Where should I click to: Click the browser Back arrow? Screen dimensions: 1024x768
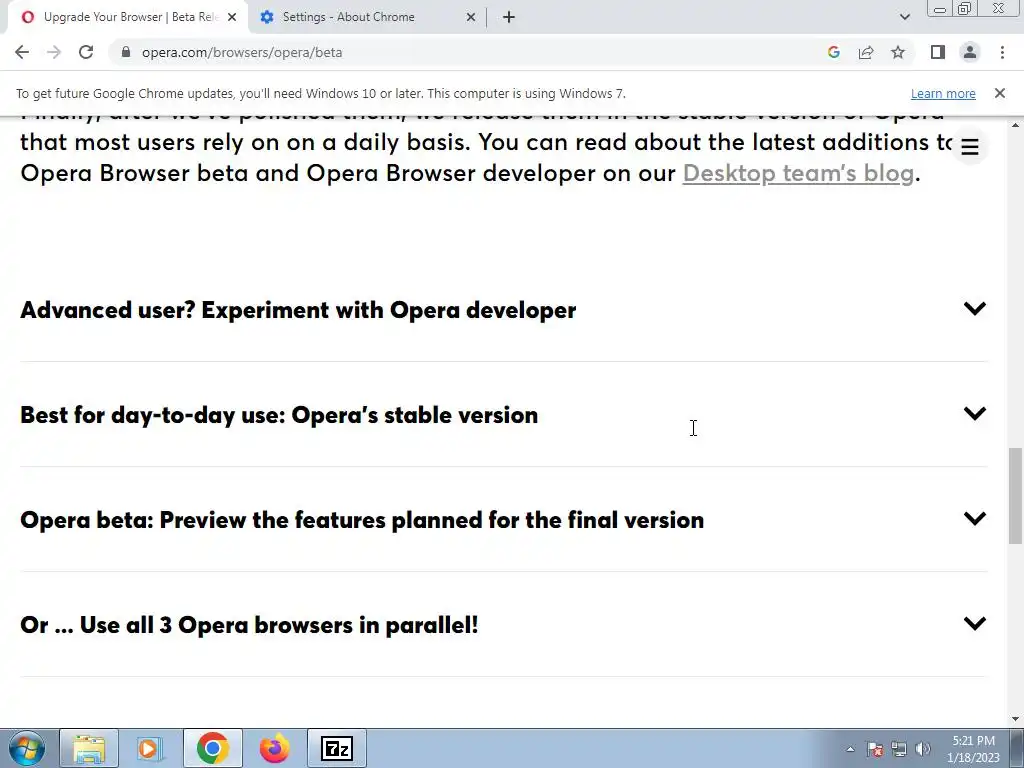tap(22, 52)
